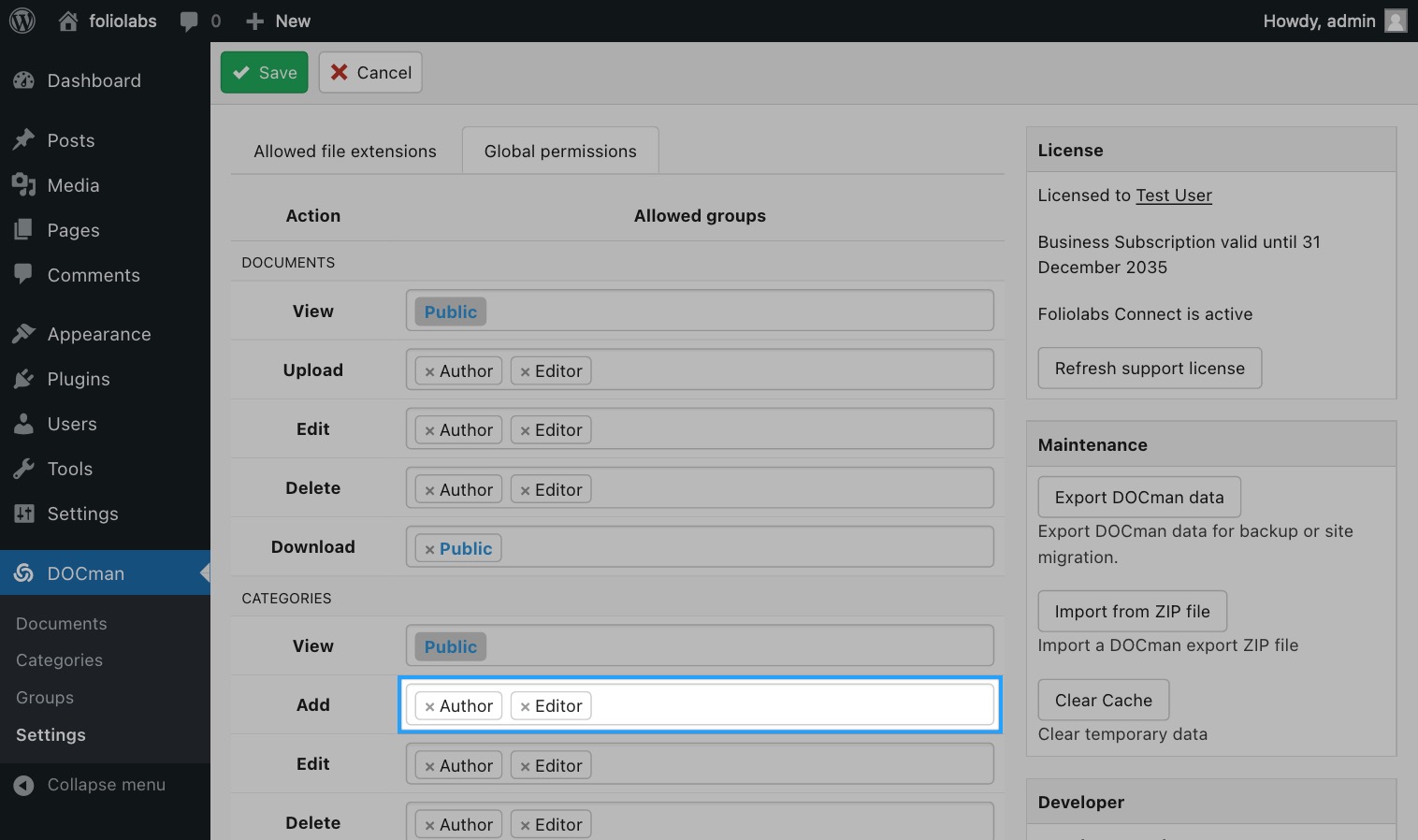
Task: Remove Author from Categories Edit groups
Action: pos(429,766)
